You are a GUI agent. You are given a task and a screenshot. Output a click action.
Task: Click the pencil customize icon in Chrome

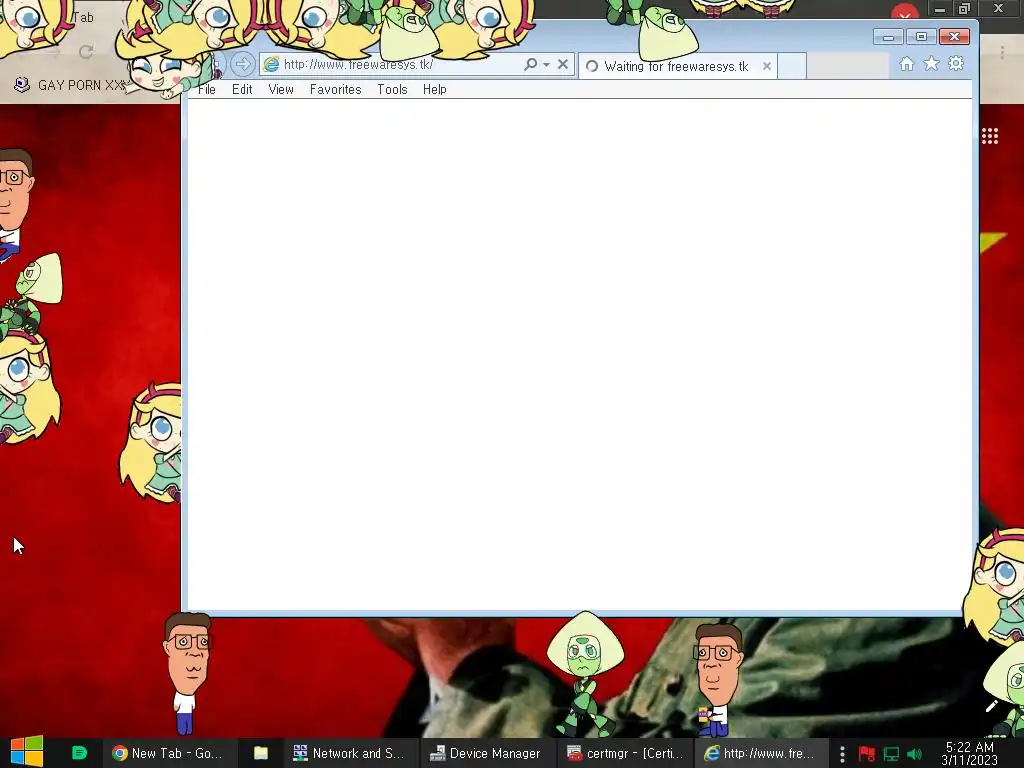(991, 706)
